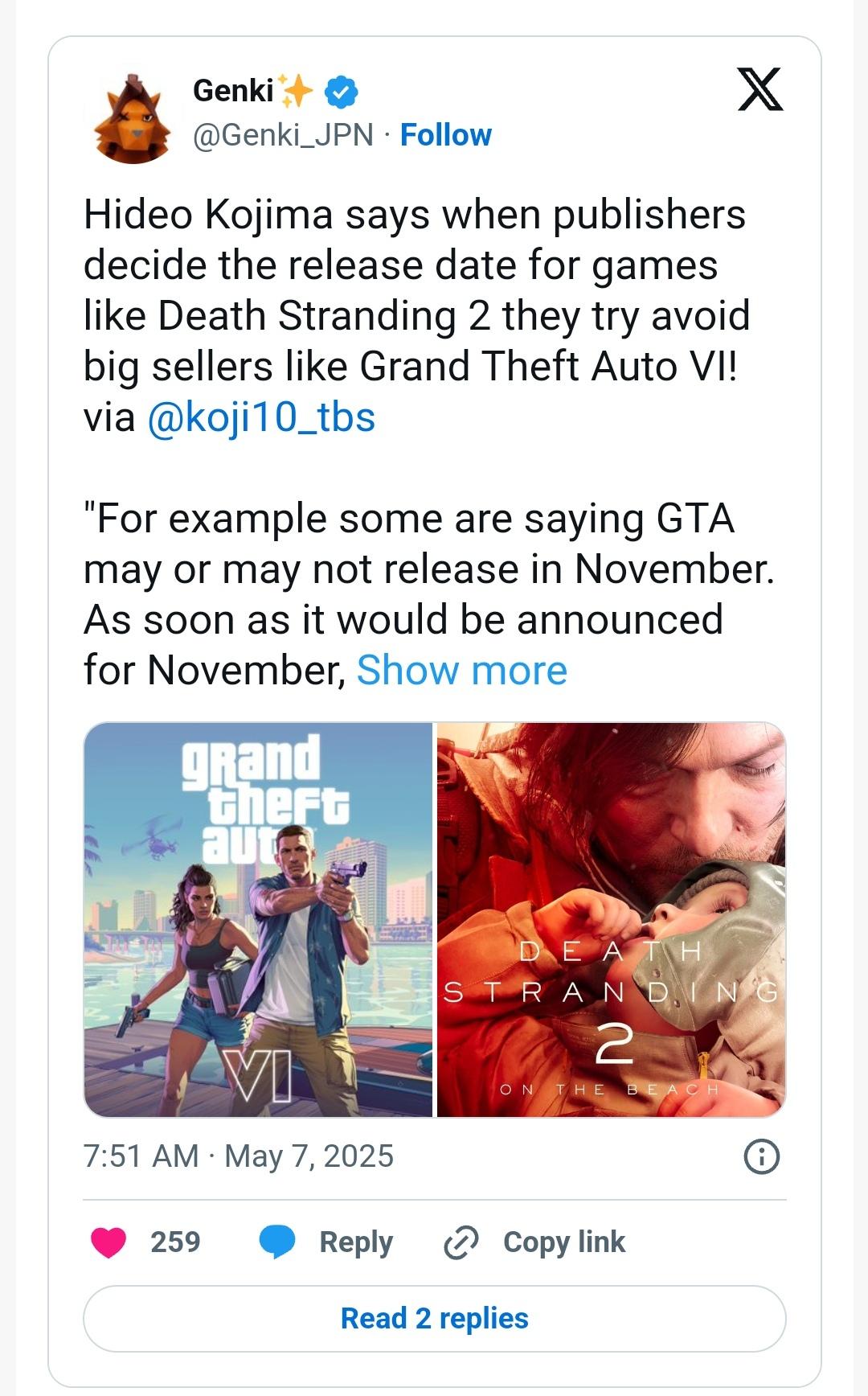Click the 7:51 AM May 7 timestamp
The width and height of the screenshot is (868, 1396).
239,1156
